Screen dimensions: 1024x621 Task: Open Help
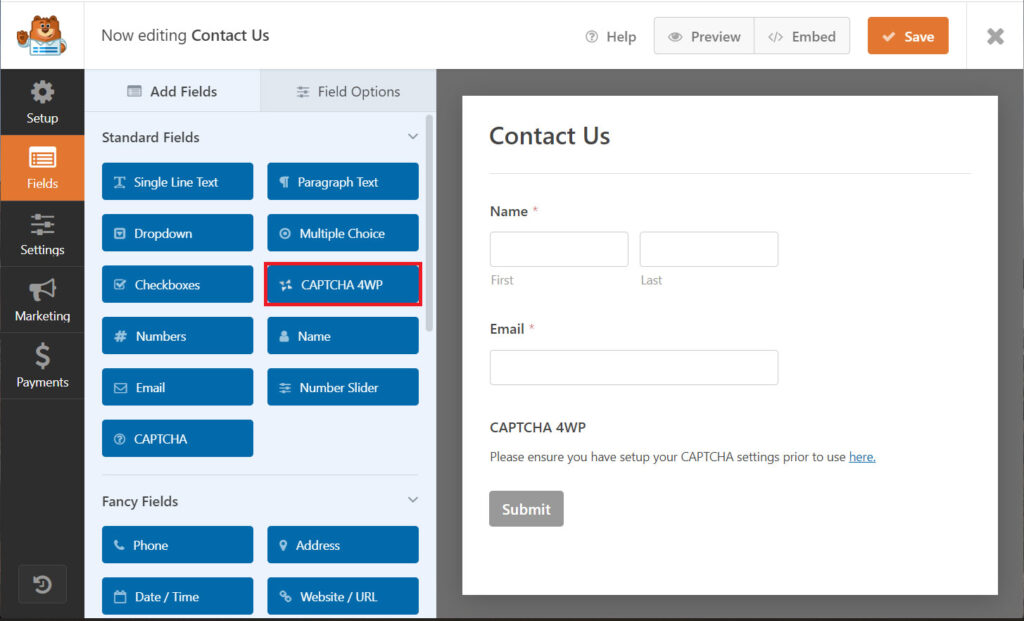(610, 36)
